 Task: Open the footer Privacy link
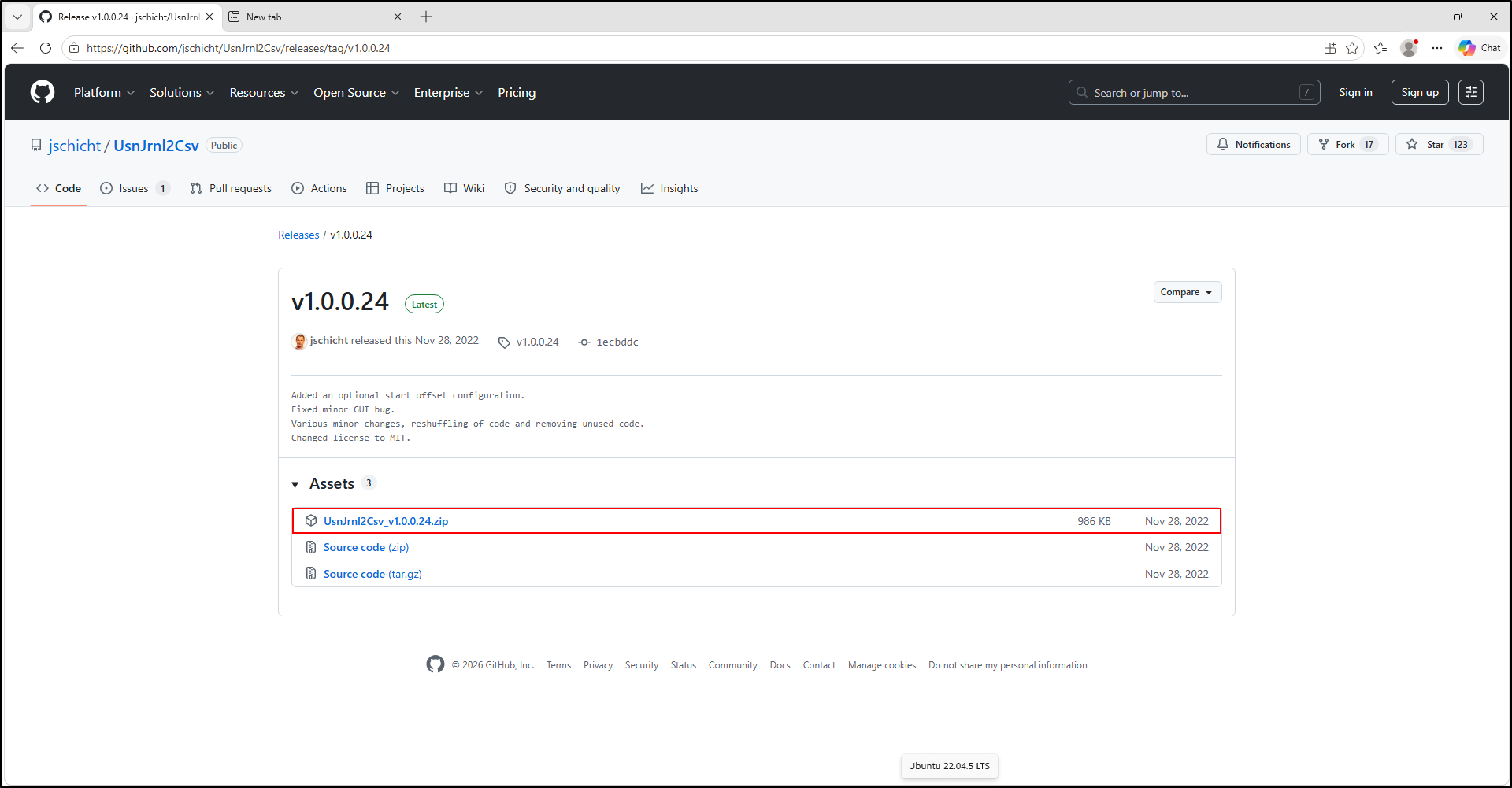pos(598,665)
